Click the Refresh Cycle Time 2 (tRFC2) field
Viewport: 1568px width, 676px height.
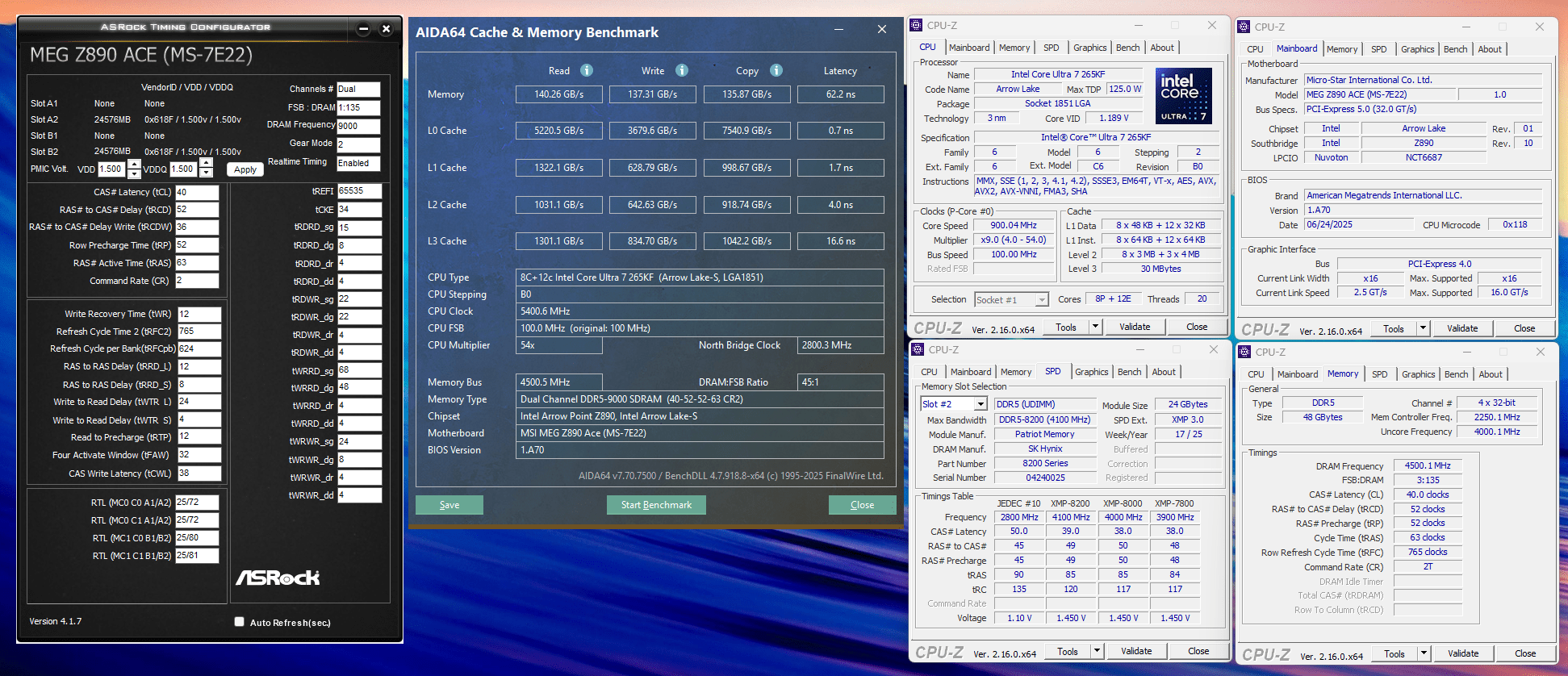pyautogui.click(x=199, y=332)
